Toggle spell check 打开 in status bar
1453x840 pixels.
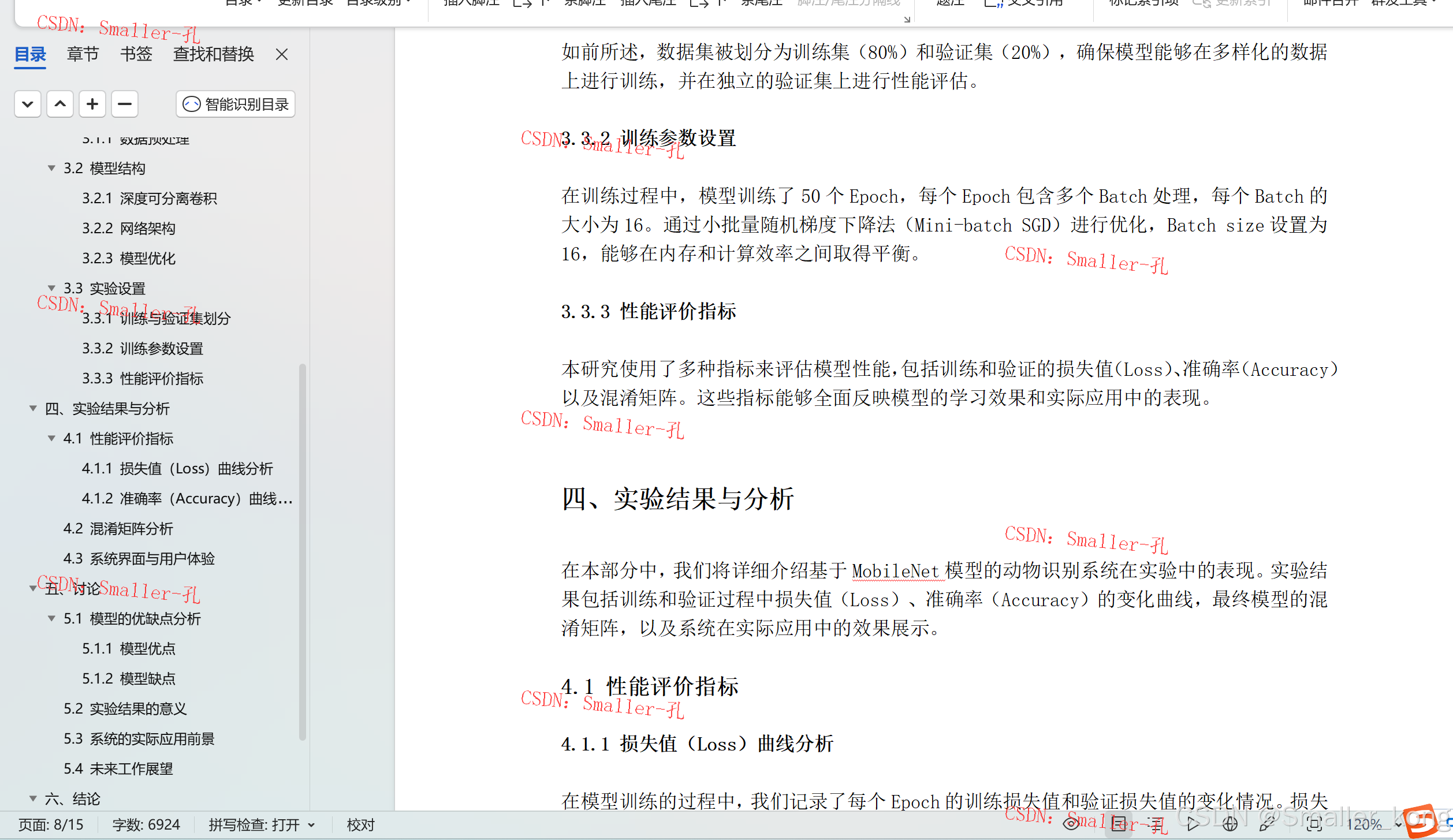262,824
